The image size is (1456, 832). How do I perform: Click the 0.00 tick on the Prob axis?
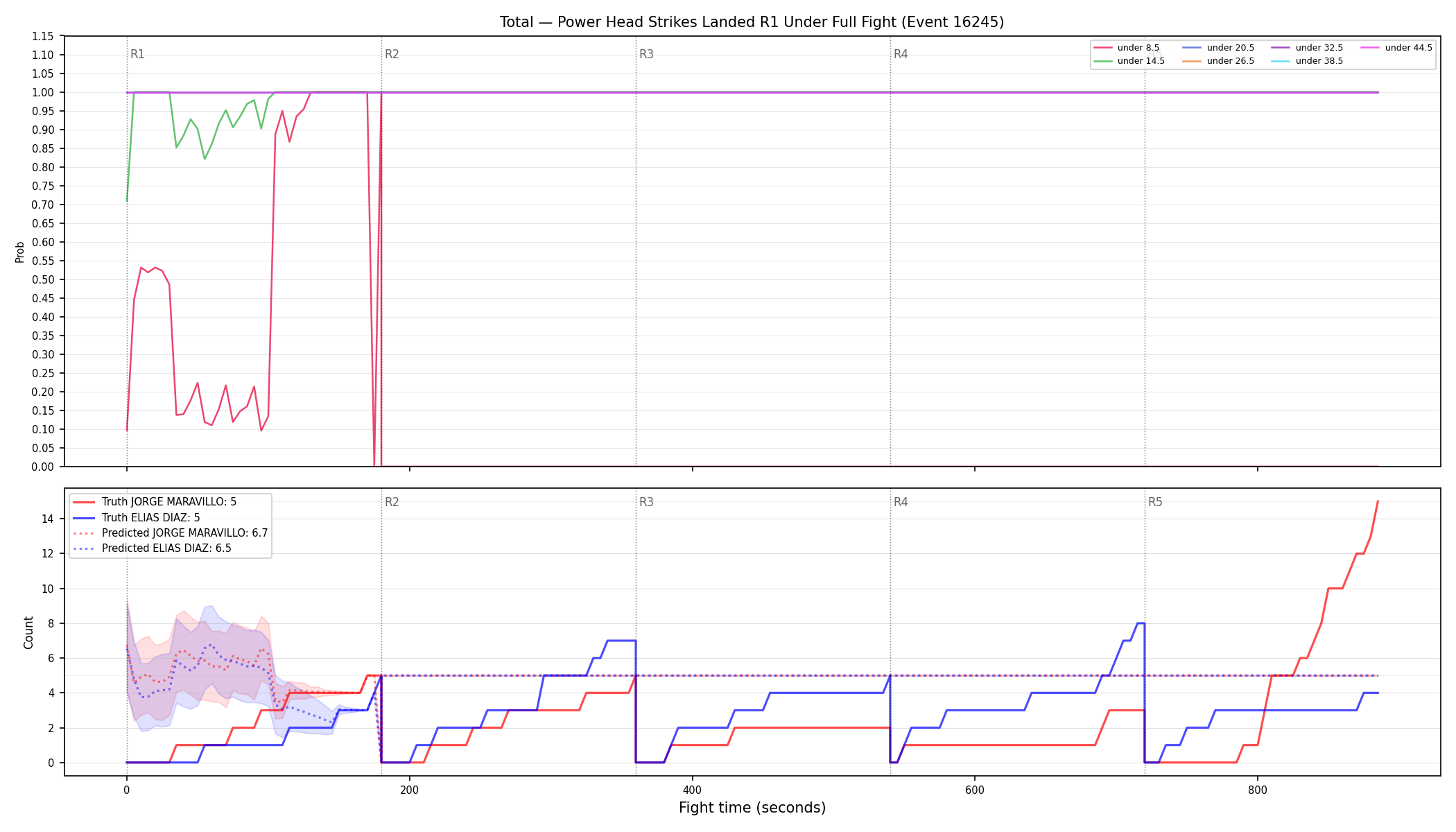pyautogui.click(x=43, y=467)
